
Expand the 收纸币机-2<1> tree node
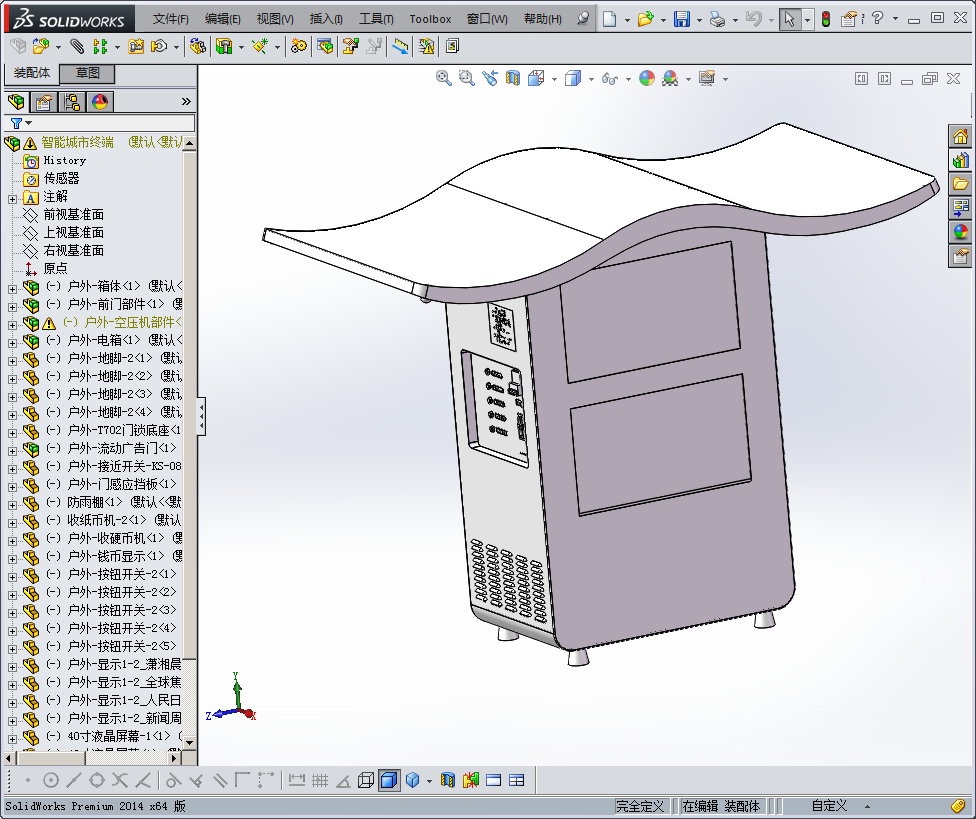[x=12, y=523]
